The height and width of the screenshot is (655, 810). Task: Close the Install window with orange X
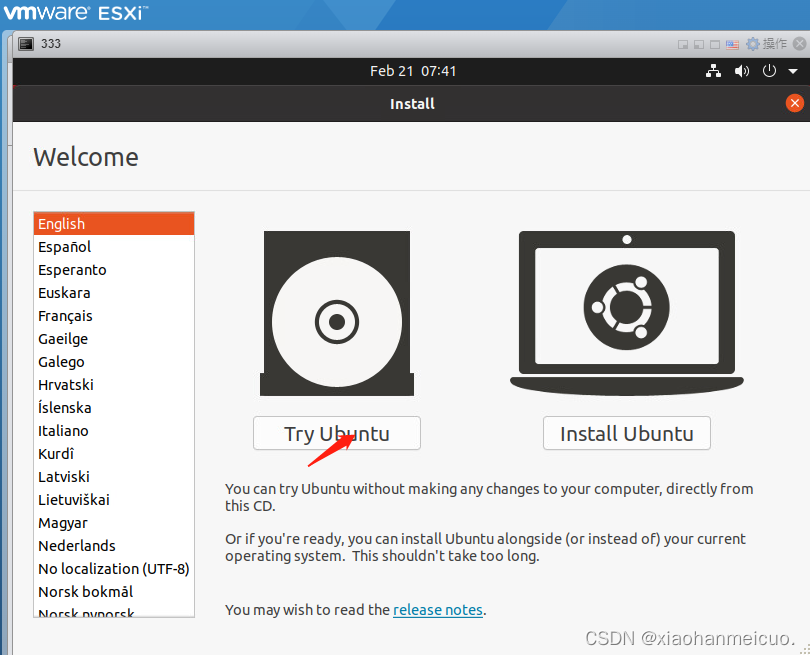coord(795,103)
